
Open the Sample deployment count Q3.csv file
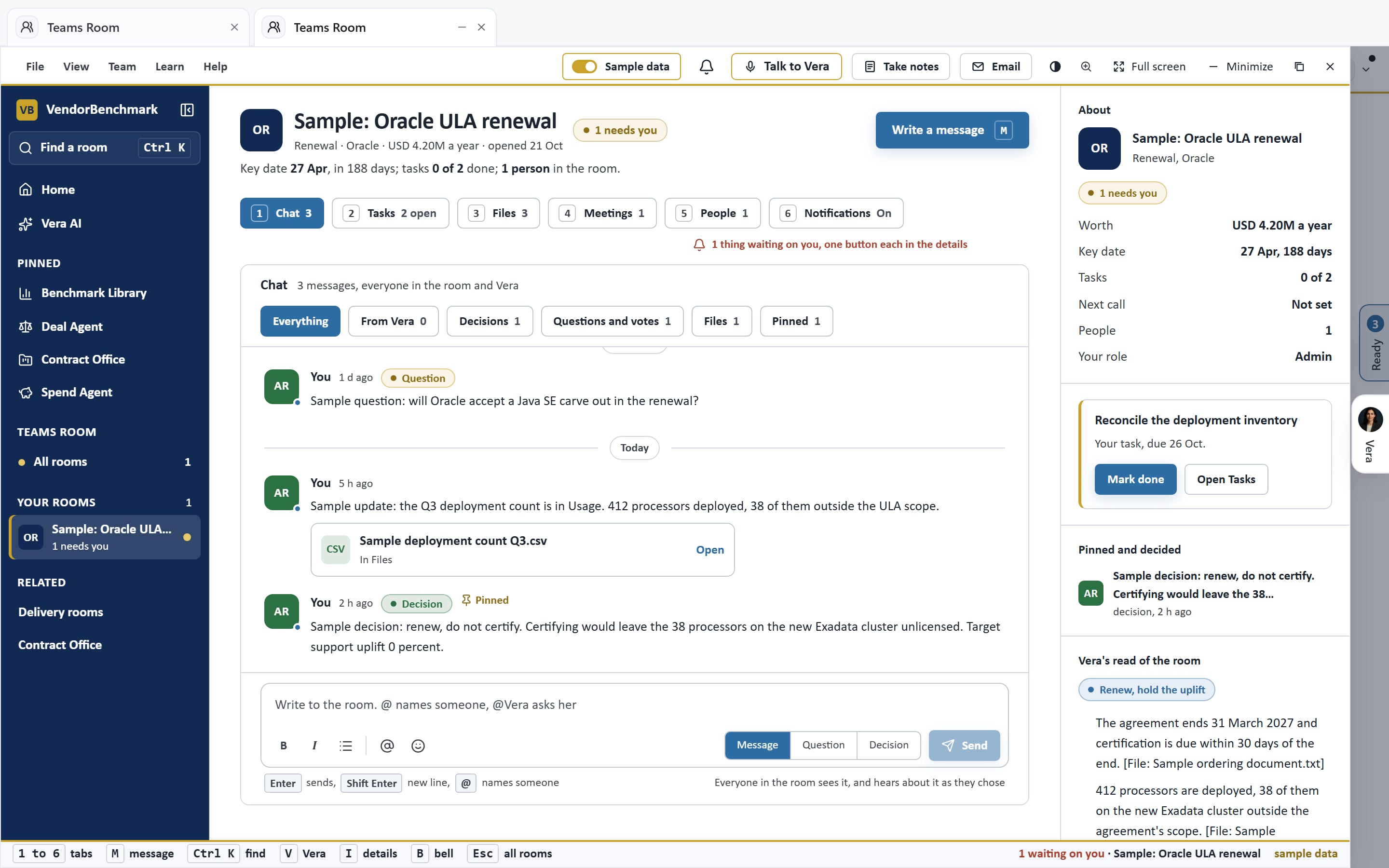pyautogui.click(x=709, y=549)
